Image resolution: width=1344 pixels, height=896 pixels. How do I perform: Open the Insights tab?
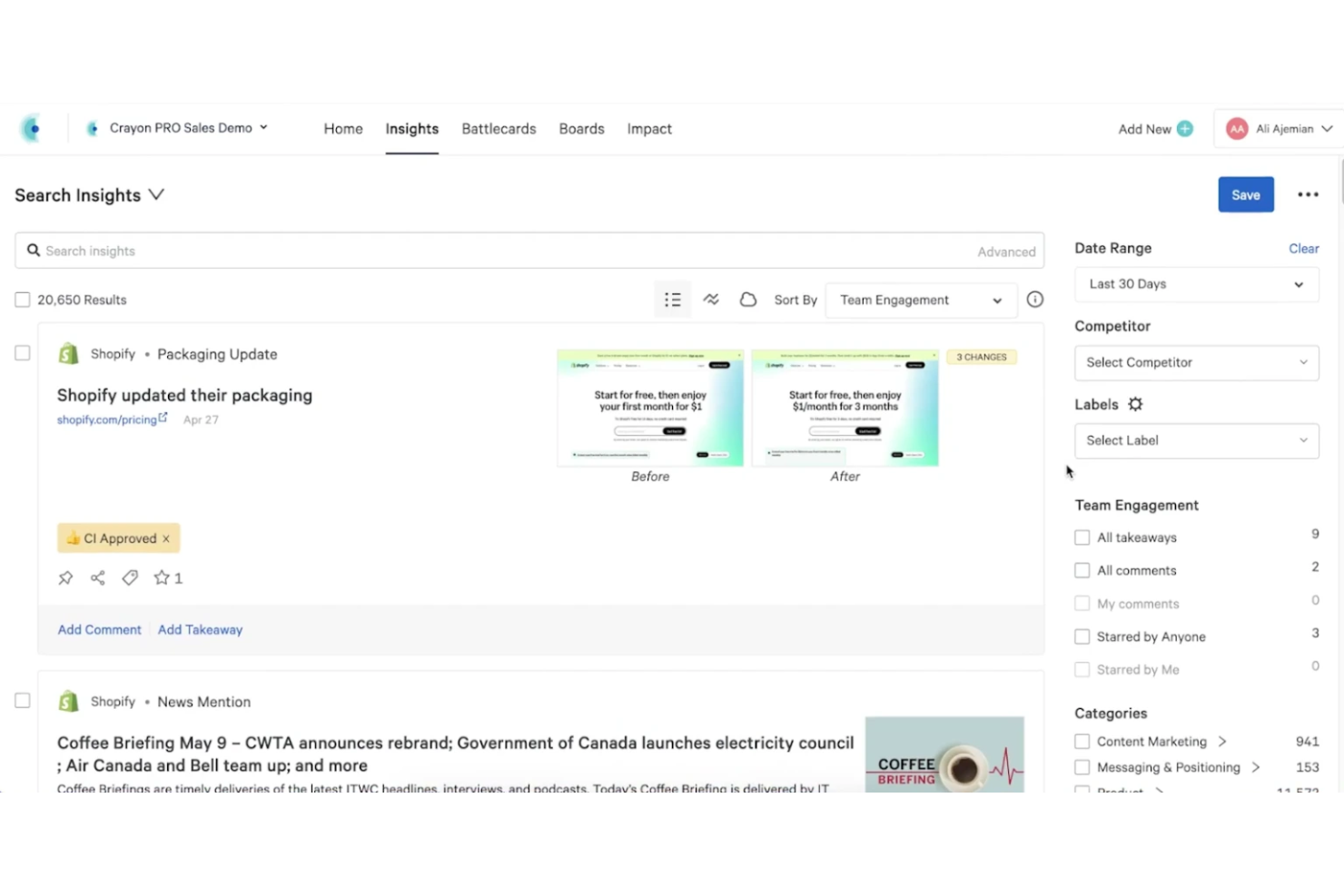(412, 129)
